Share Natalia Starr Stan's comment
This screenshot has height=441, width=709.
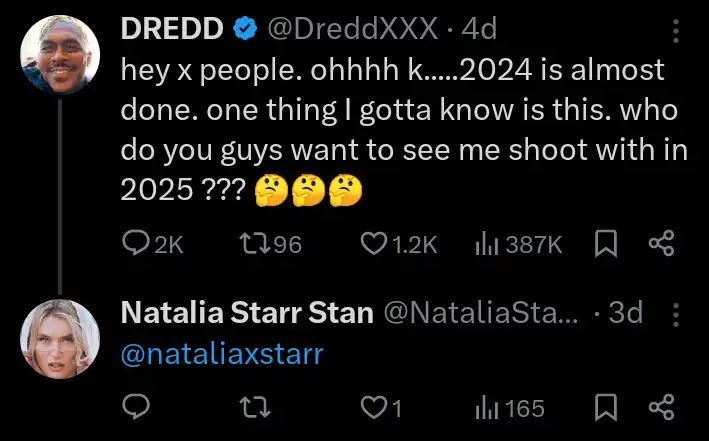coord(661,408)
